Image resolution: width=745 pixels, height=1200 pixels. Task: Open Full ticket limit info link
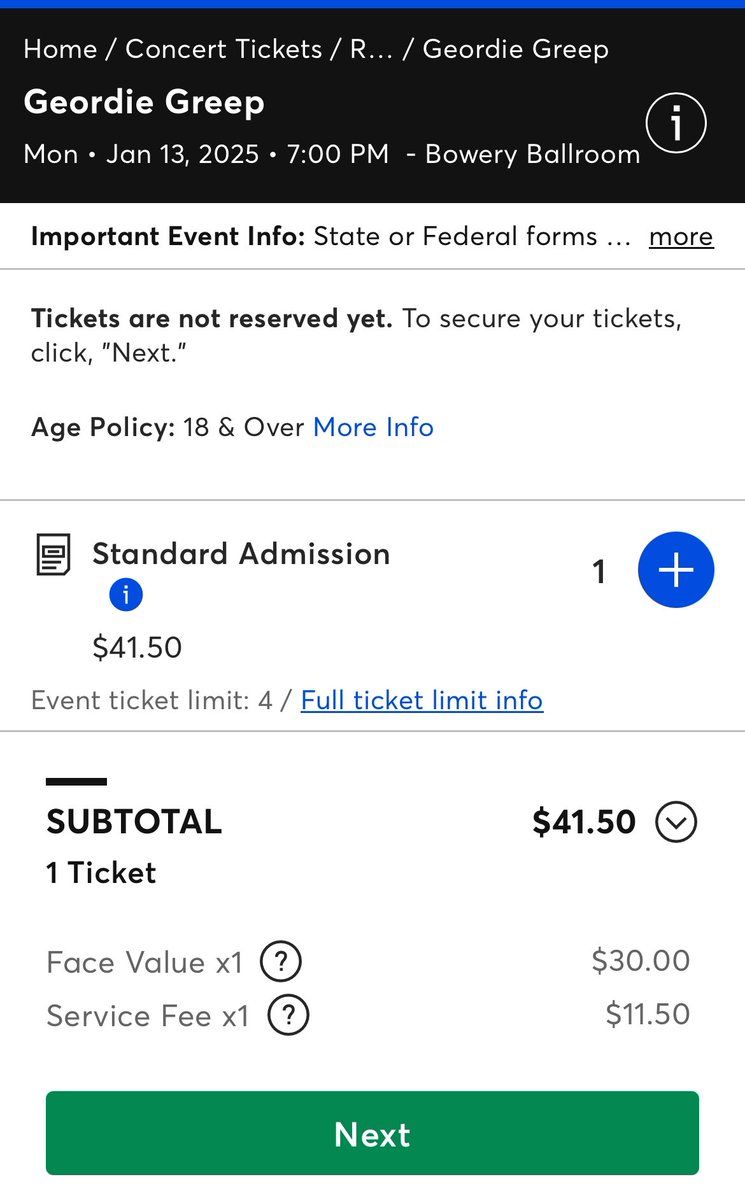click(422, 700)
